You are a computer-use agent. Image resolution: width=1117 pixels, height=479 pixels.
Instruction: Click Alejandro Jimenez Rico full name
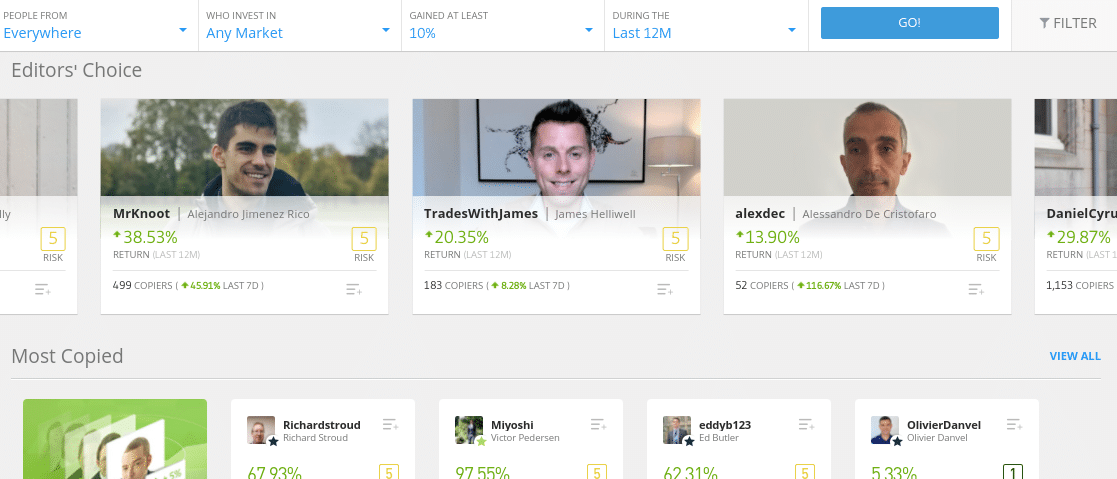pyautogui.click(x=248, y=214)
